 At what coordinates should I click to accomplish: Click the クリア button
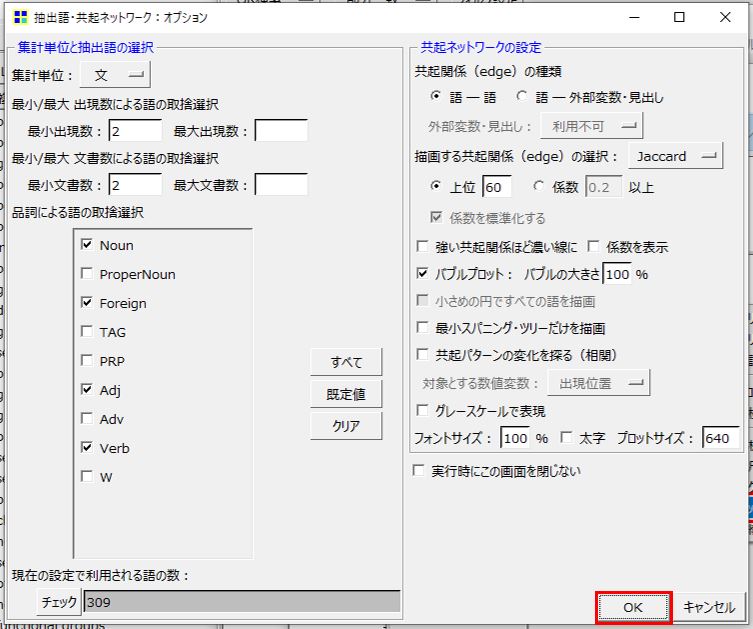(346, 426)
